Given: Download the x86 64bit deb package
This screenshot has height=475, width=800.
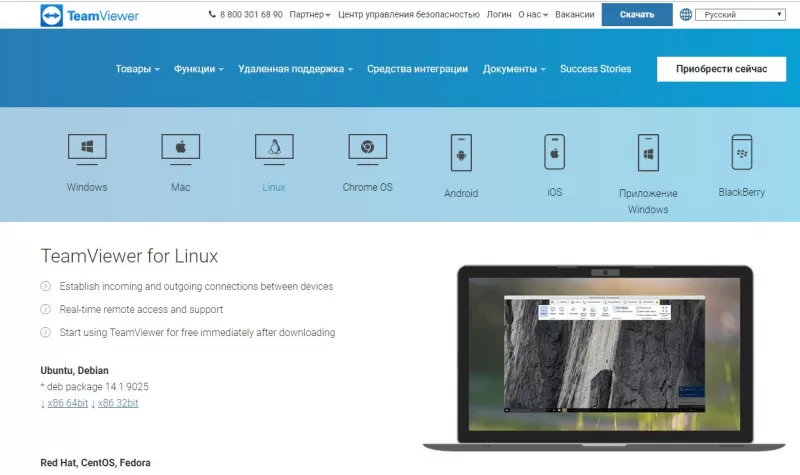Looking at the screenshot, I should click(67, 403).
